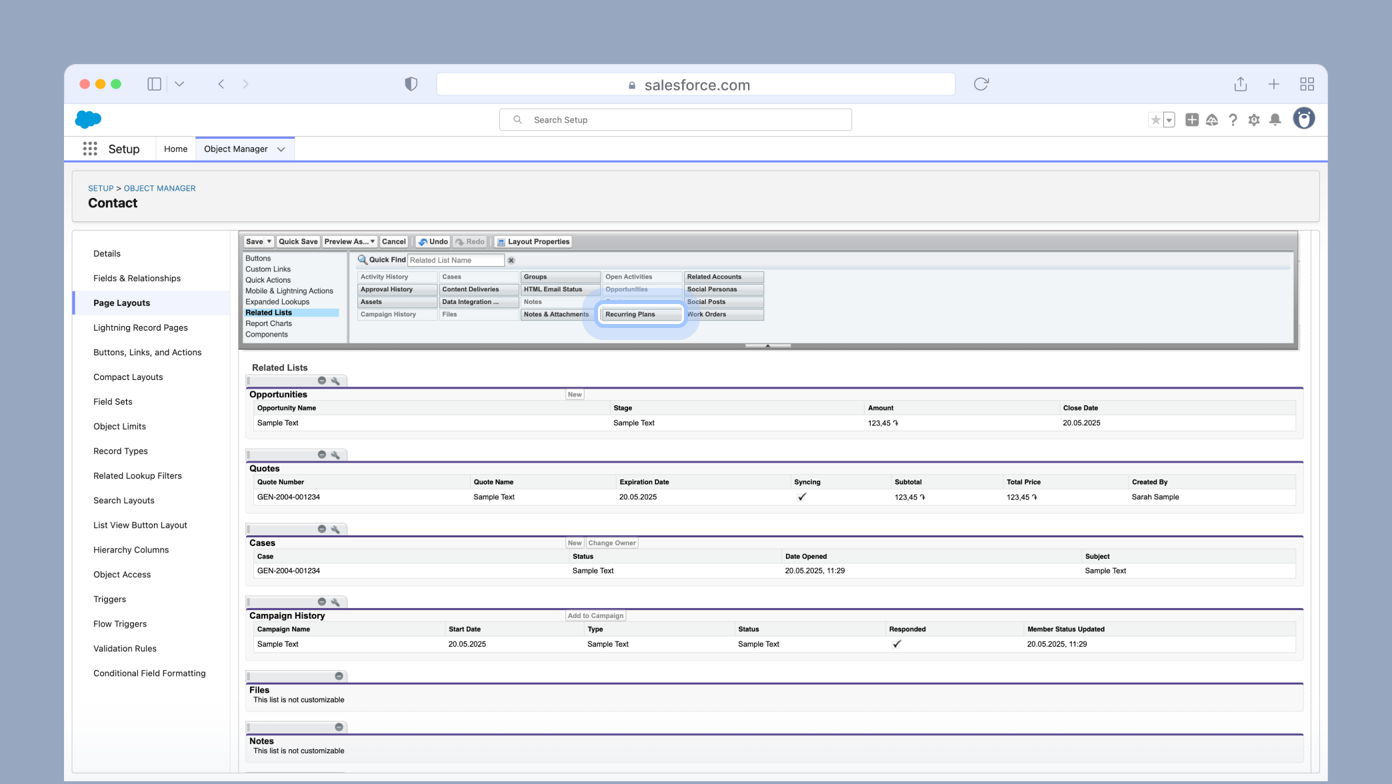1392x784 pixels.
Task: Toggle the Favorites star in the header
Action: (x=1155, y=119)
